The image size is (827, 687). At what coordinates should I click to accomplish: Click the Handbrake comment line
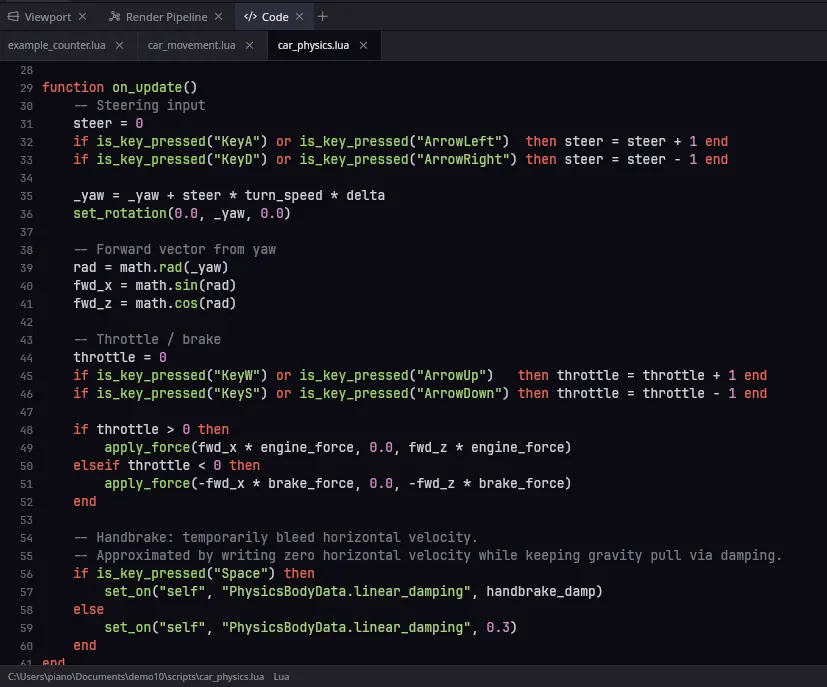[275, 538]
